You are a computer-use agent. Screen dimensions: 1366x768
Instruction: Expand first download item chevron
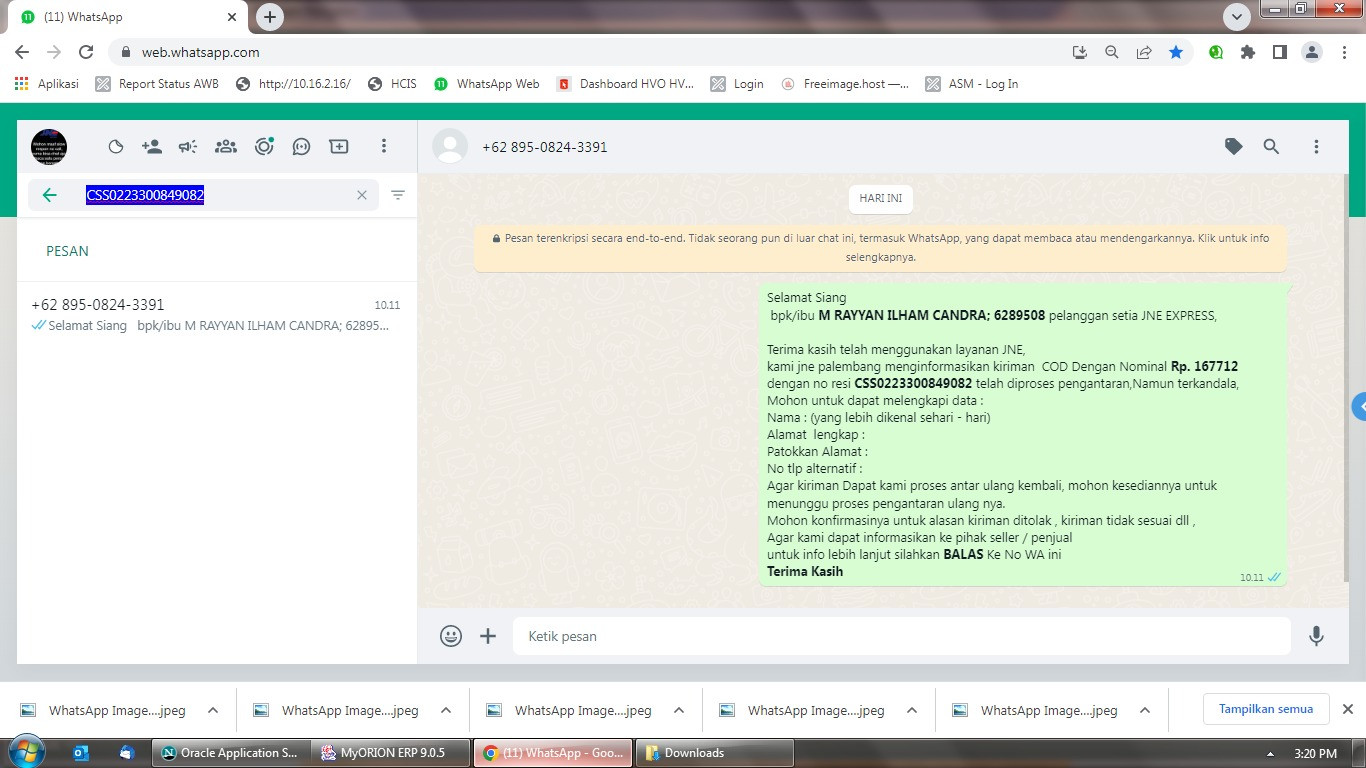[x=213, y=710]
